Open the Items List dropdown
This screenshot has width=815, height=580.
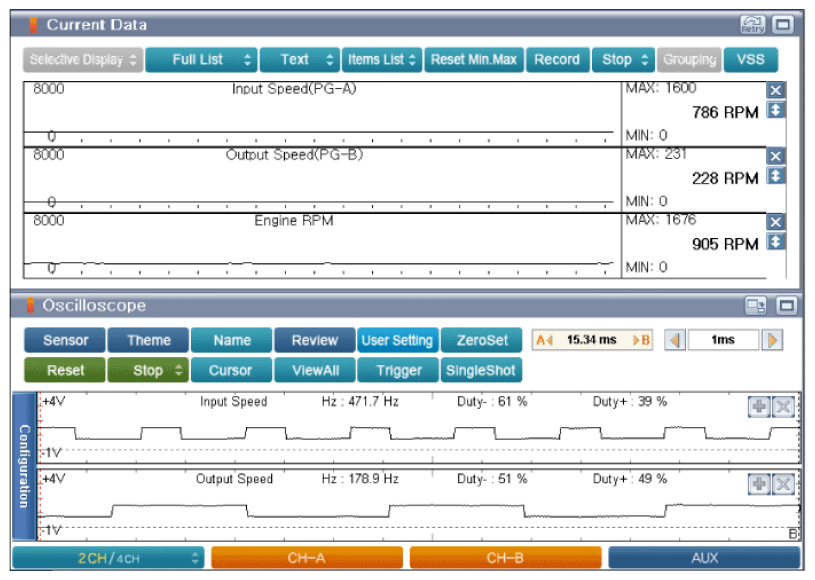coord(382,60)
